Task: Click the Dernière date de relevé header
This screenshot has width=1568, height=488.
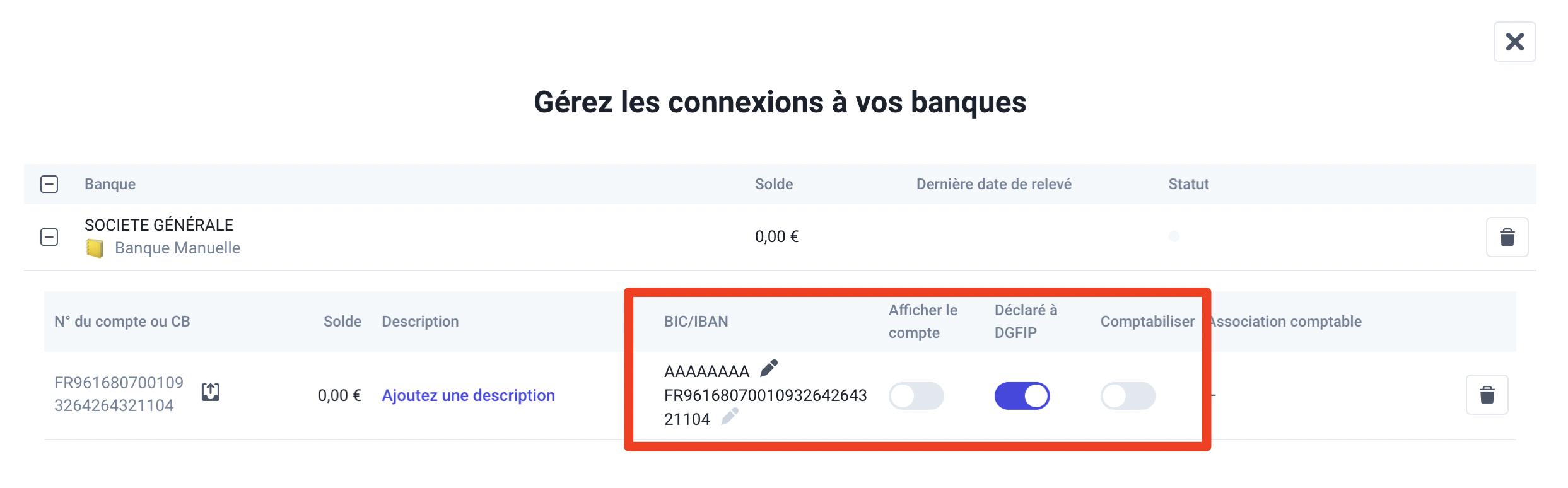Action: pos(993,184)
